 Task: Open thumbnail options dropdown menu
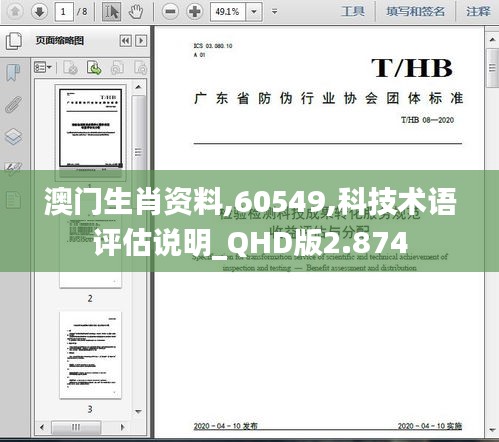[43, 68]
